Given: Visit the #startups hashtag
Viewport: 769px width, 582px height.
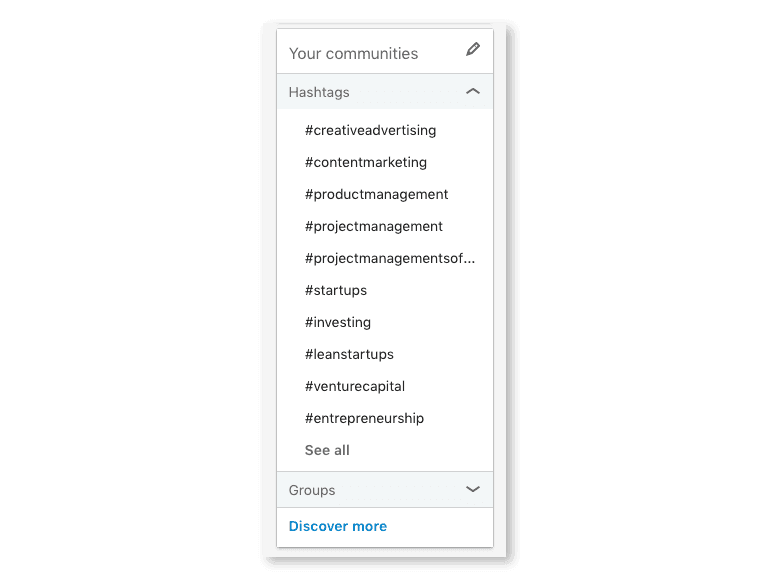Looking at the screenshot, I should point(335,290).
